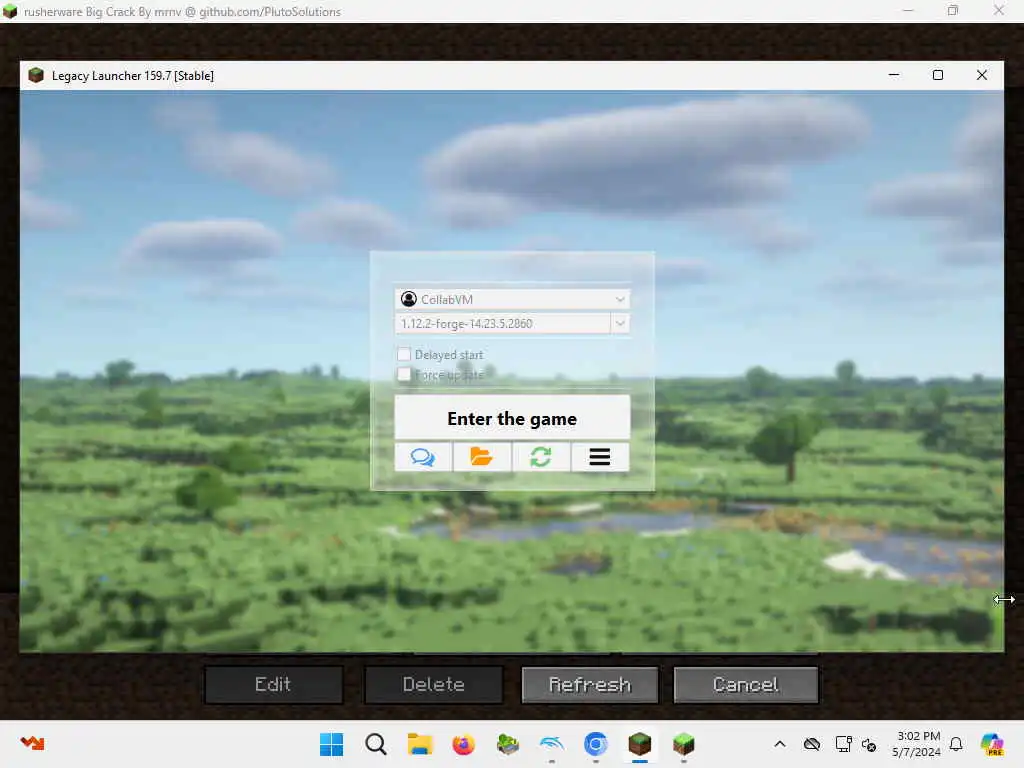Open the game folder icon

(x=481, y=456)
